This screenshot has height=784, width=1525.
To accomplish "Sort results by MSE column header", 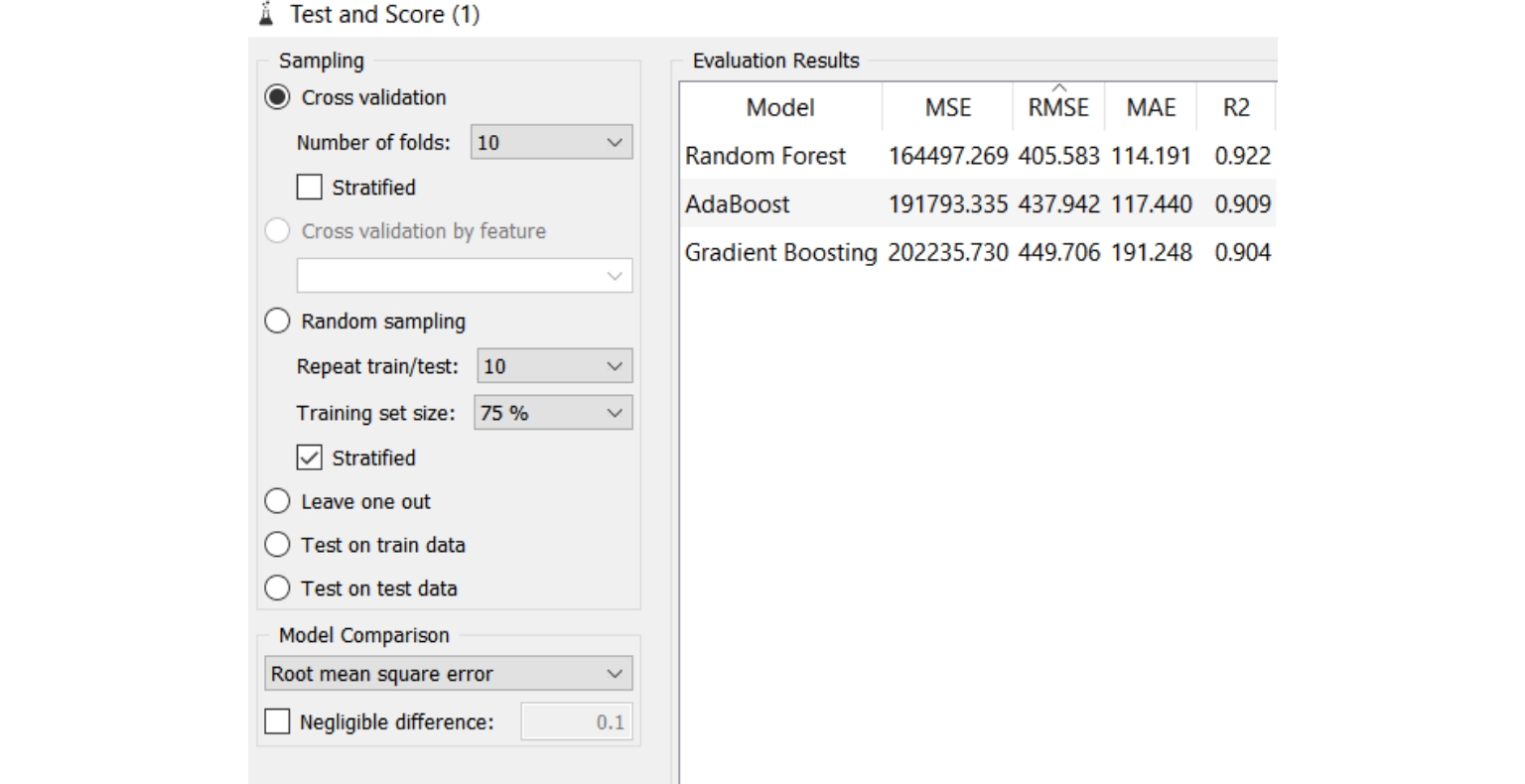I will (947, 108).
